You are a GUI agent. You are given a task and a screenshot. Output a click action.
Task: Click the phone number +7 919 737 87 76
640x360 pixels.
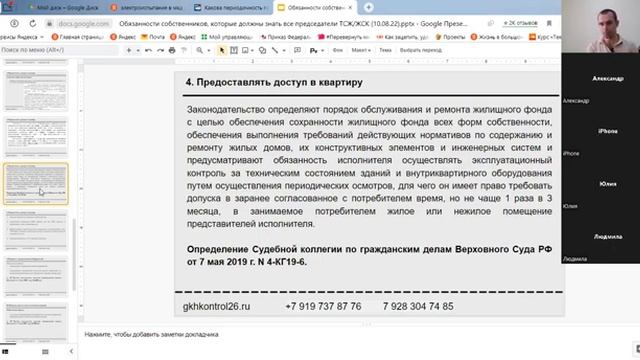[323, 307]
